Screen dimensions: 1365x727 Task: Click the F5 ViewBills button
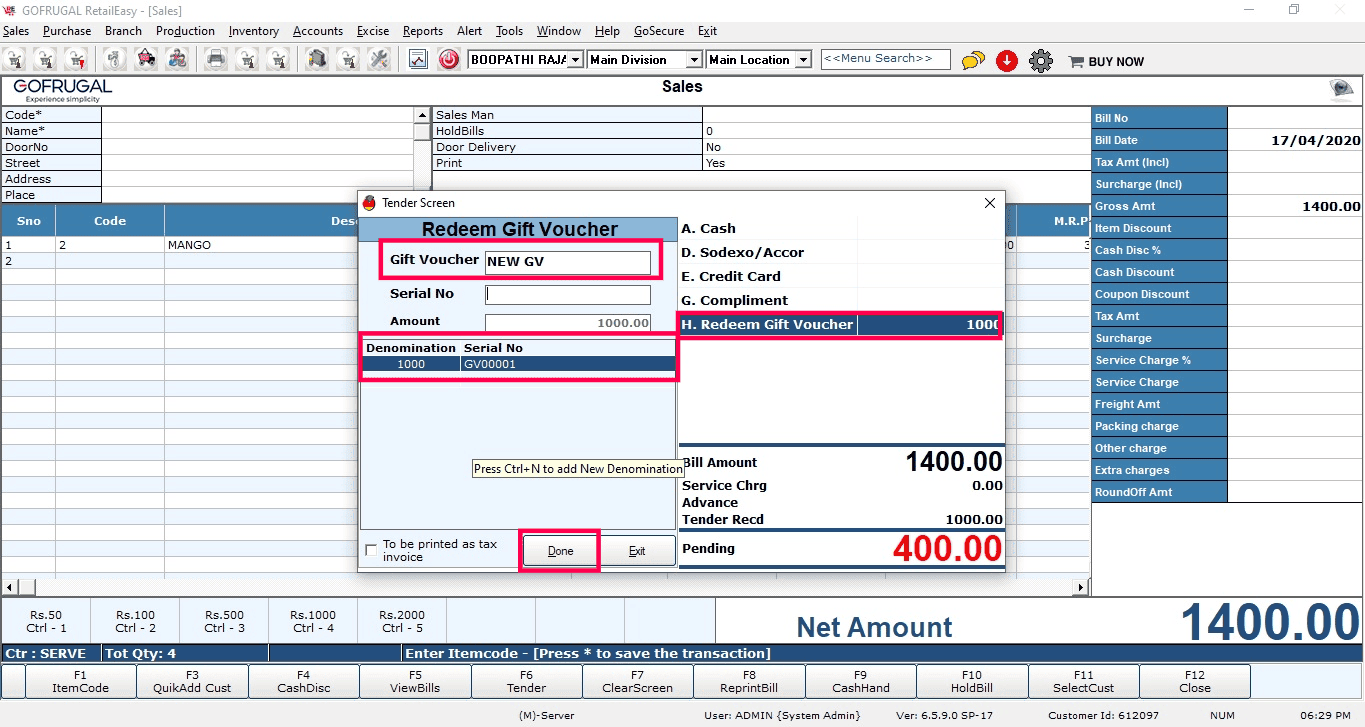pos(415,681)
